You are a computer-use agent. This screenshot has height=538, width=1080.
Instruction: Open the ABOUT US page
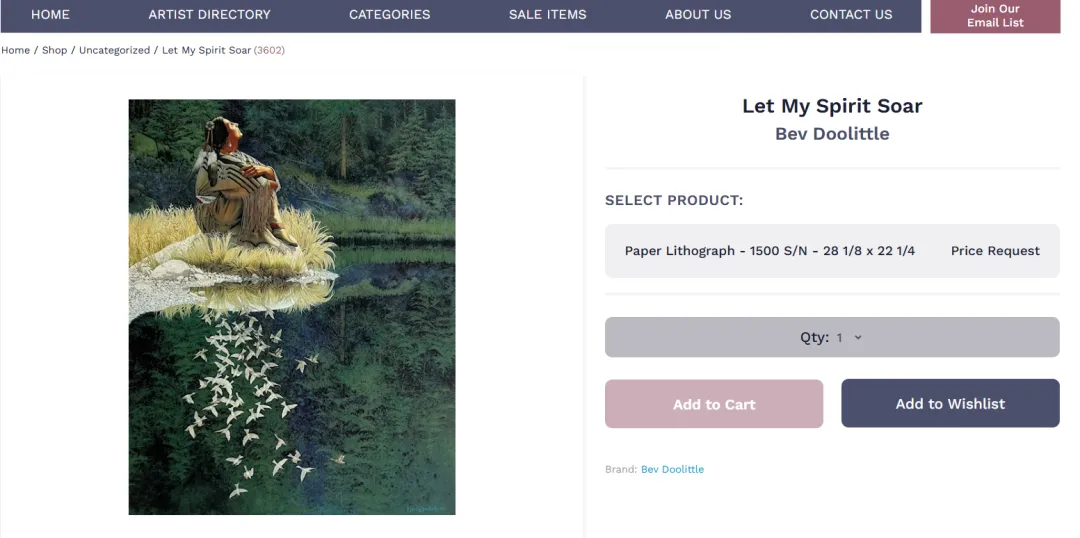click(x=698, y=15)
